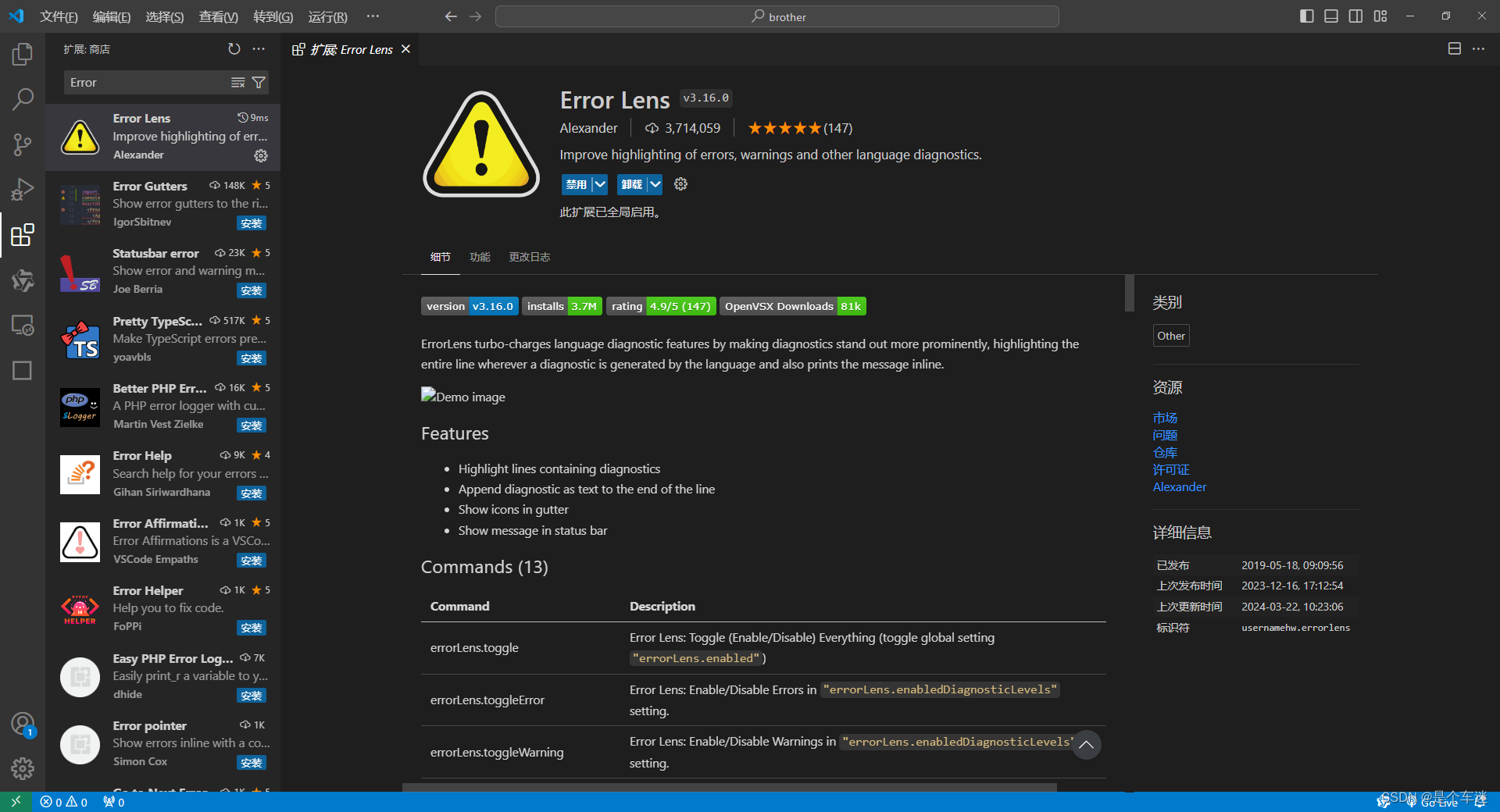The width and height of the screenshot is (1500, 812).
Task: Install the Error Help extension
Action: [252, 493]
